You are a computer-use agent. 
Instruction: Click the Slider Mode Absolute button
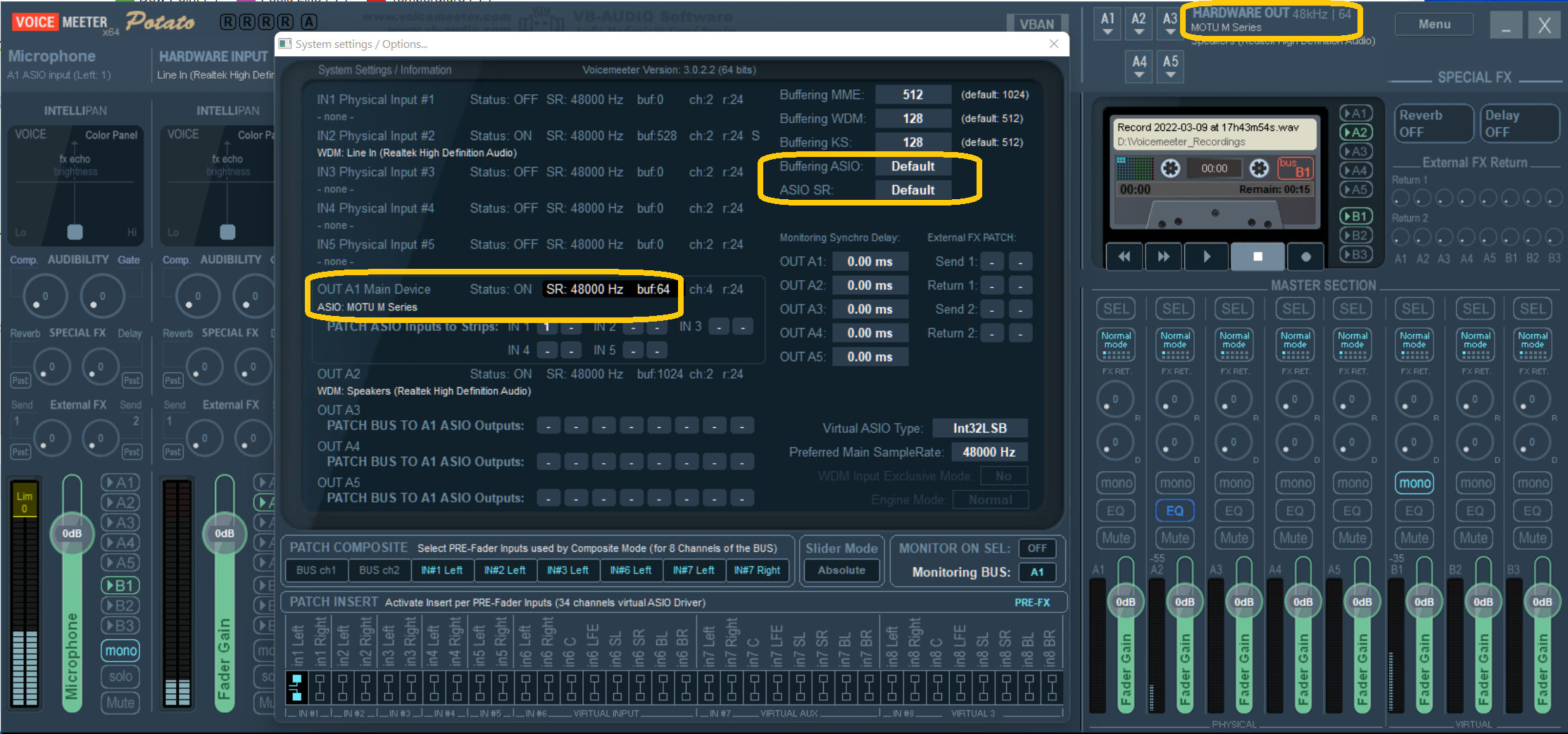841,570
